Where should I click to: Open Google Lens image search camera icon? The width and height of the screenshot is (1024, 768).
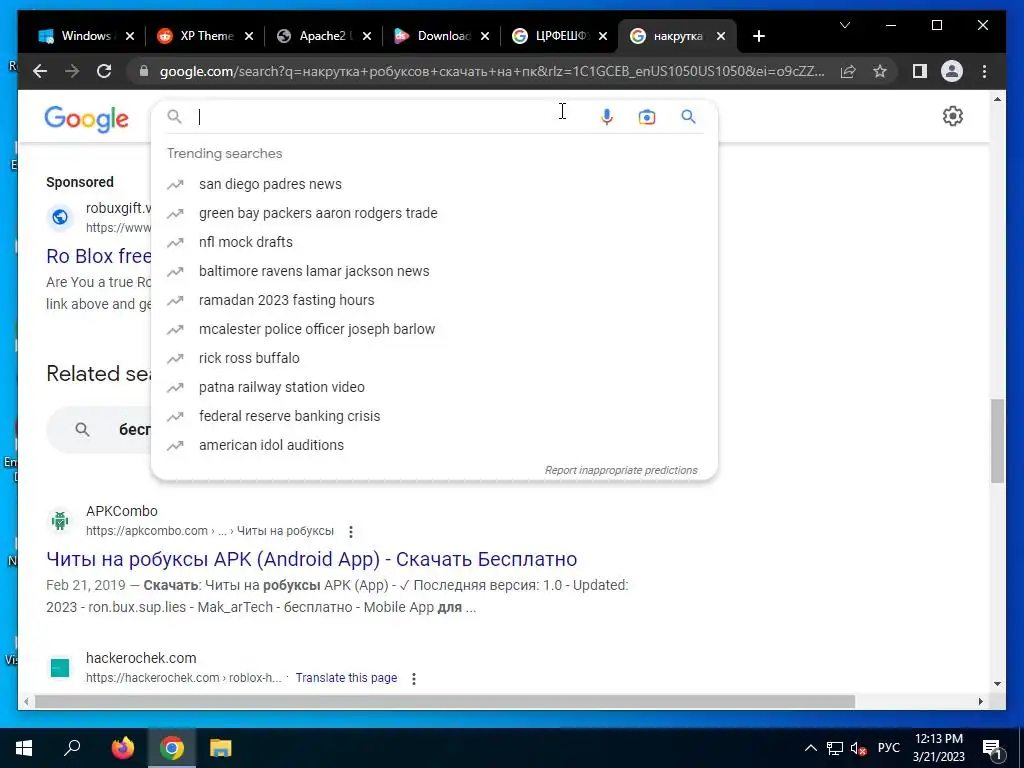click(x=647, y=117)
